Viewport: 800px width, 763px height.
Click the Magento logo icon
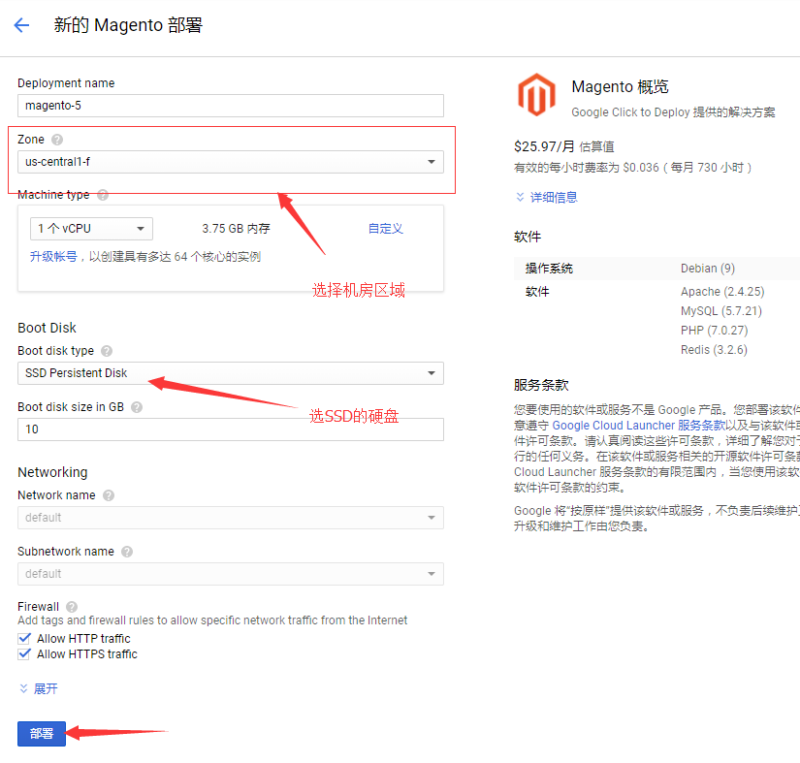click(x=536, y=95)
